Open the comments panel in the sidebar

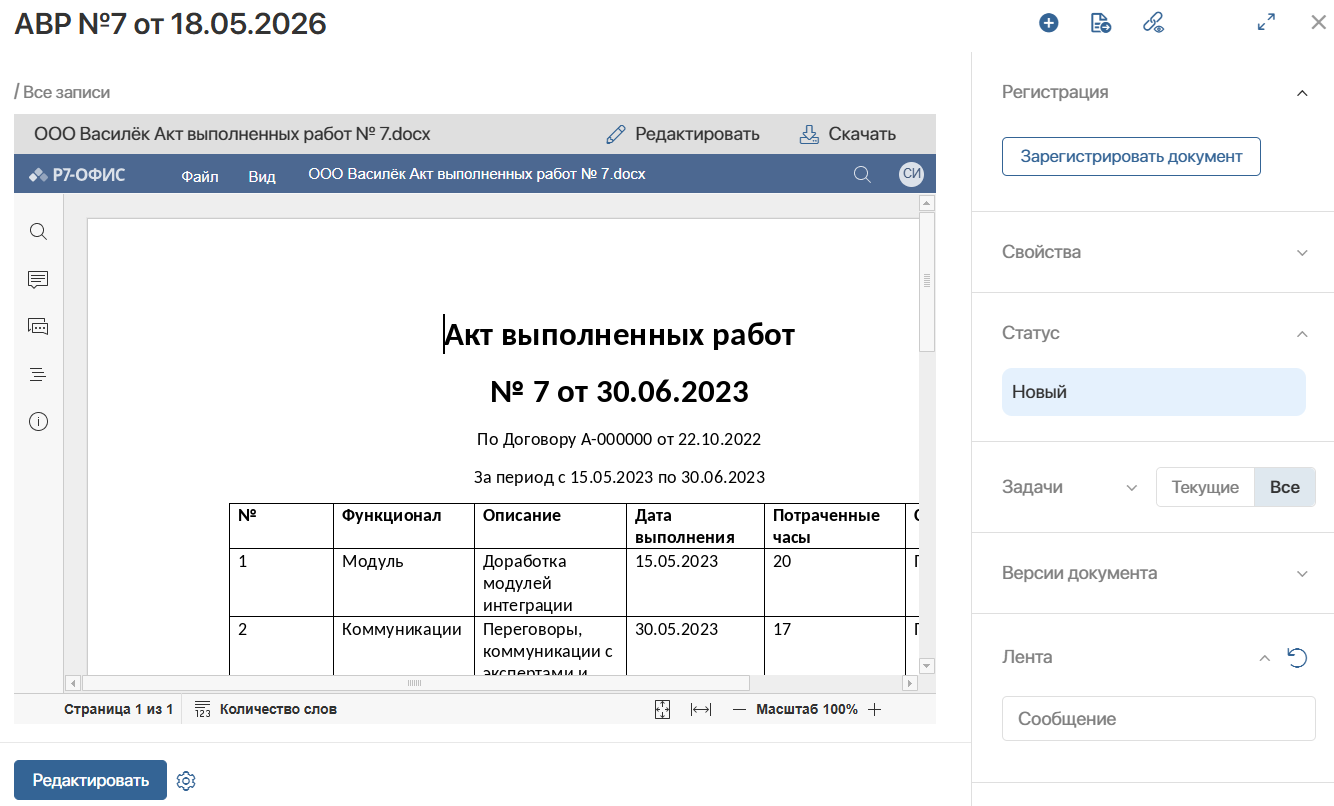click(x=38, y=279)
